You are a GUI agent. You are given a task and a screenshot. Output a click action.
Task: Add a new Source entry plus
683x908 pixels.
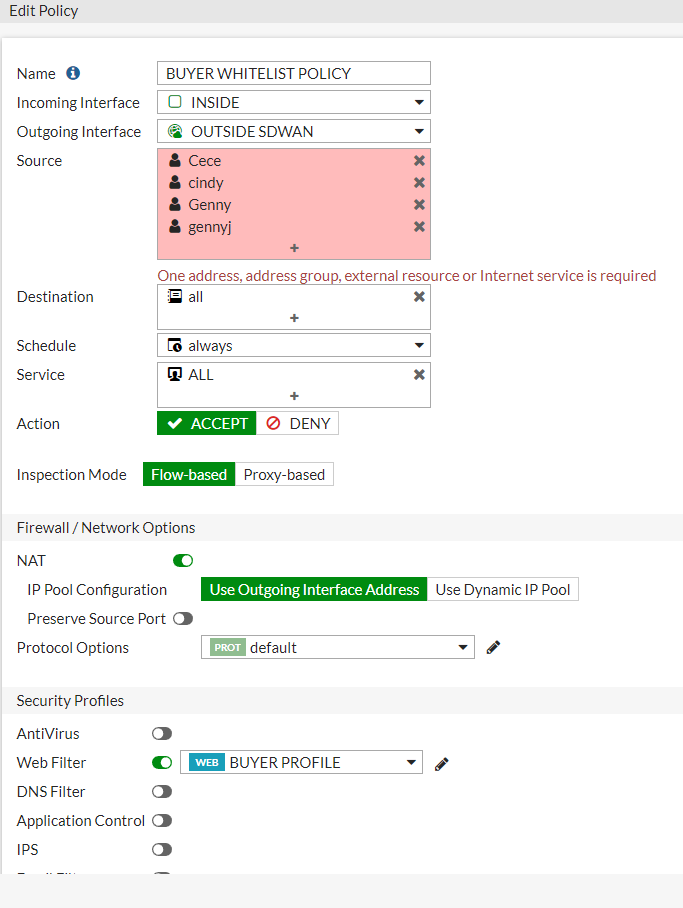[294, 248]
